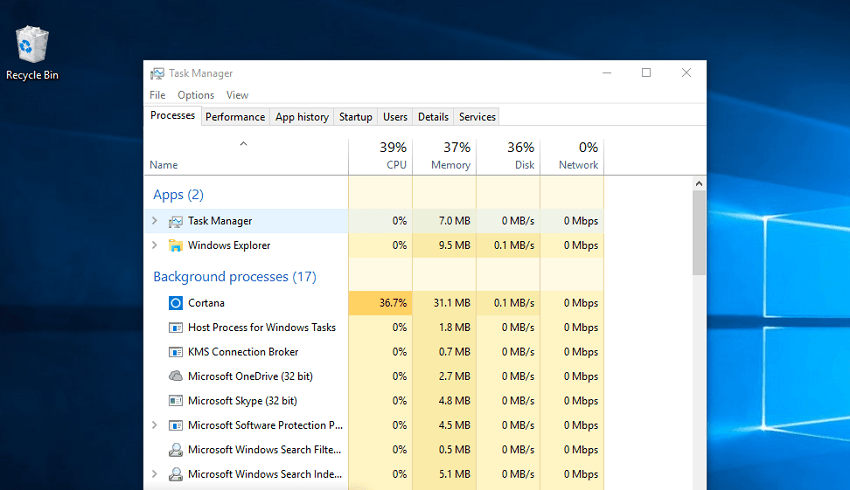Viewport: 850px width, 490px height.
Task: Select the Windows Explorer process name
Action: click(229, 245)
